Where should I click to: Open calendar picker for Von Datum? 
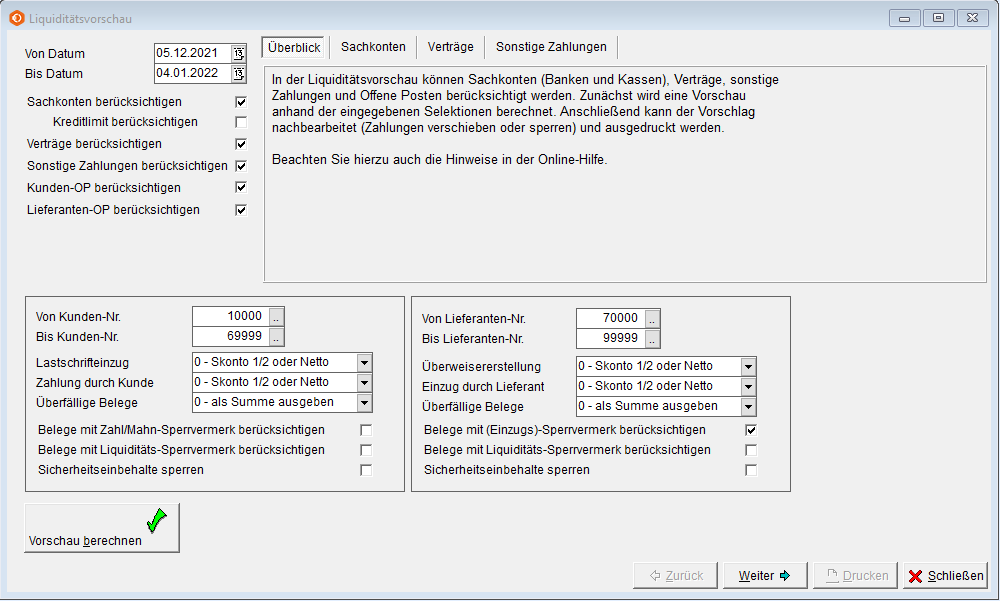point(238,53)
